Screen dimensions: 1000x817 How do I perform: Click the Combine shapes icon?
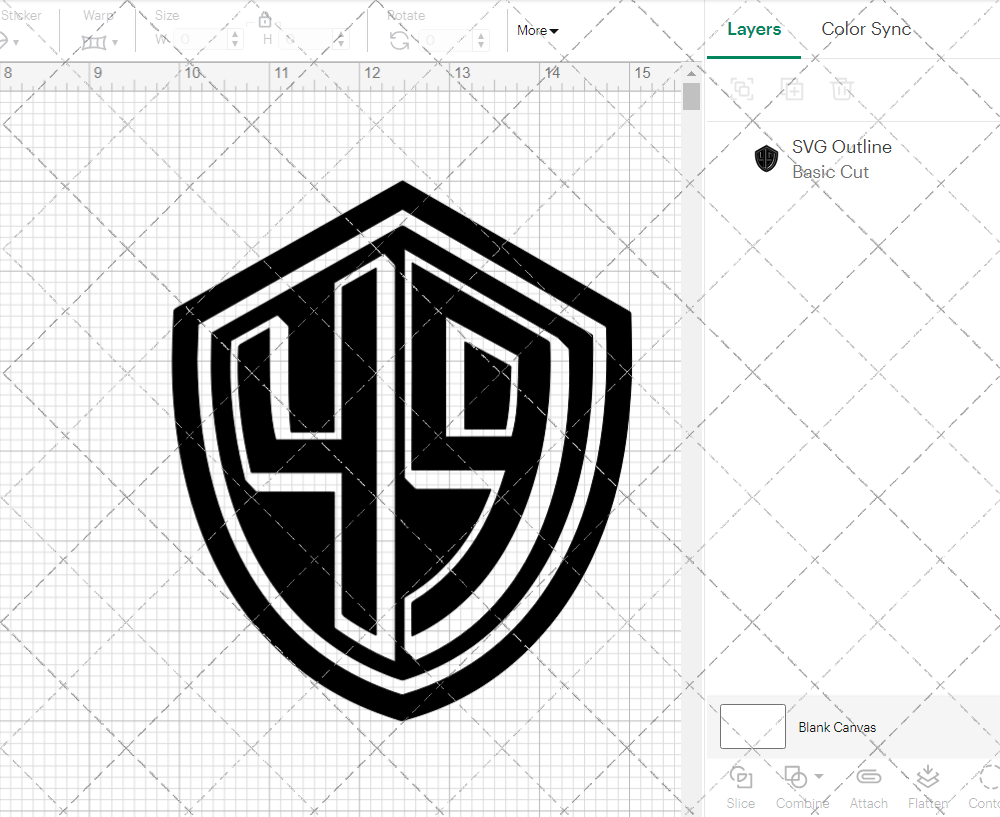[795, 777]
